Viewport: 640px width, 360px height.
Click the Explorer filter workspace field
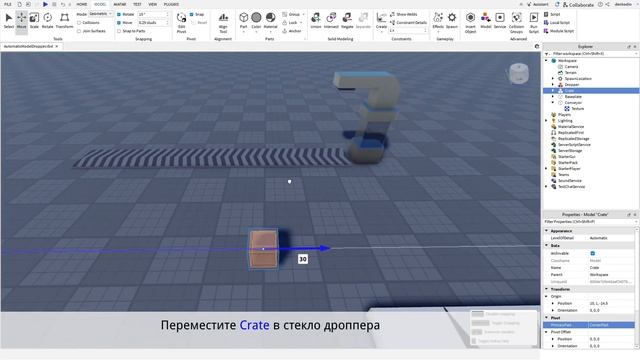(x=591, y=53)
